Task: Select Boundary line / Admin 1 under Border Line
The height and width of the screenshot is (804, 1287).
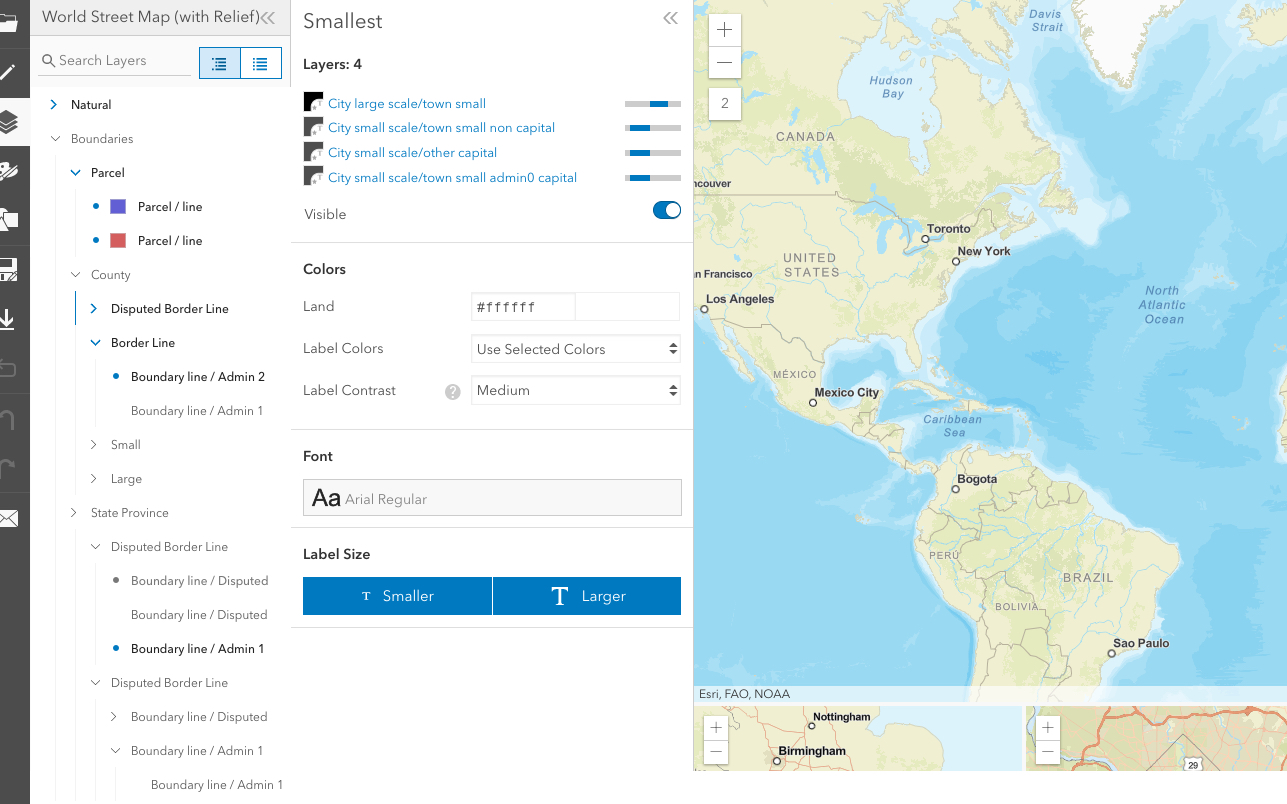Action: [x=197, y=411]
